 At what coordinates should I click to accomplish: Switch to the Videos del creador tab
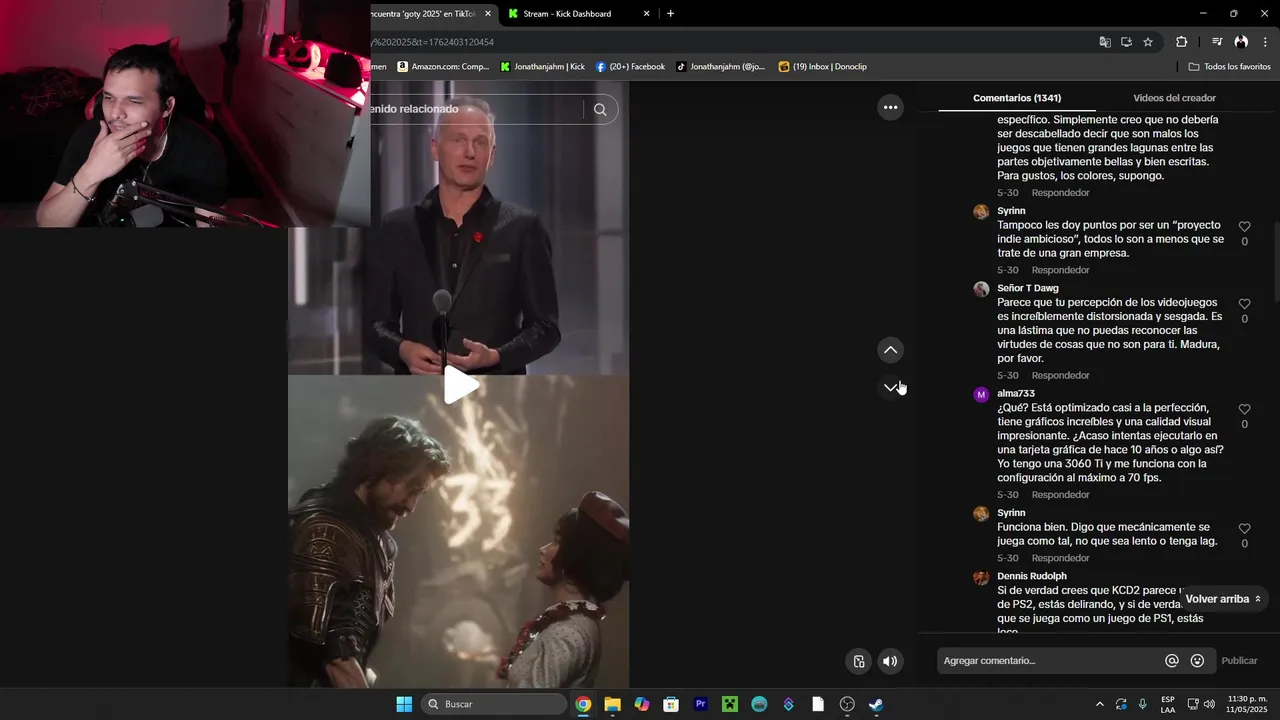(1174, 98)
